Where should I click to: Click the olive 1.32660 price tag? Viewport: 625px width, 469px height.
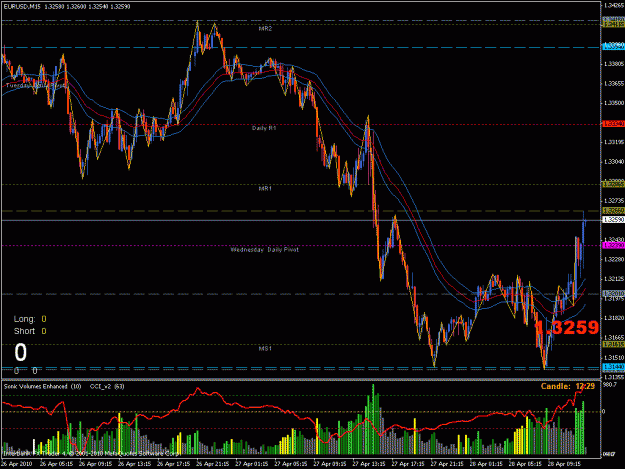click(x=613, y=210)
